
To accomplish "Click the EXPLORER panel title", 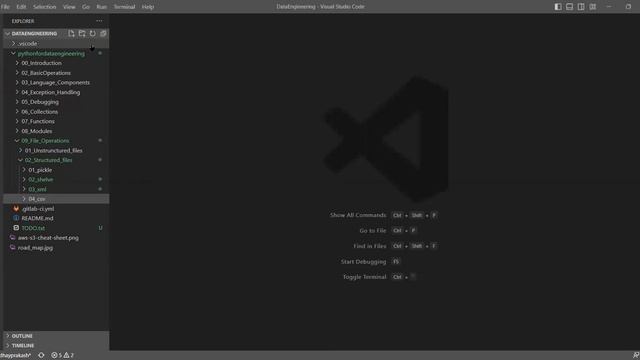I will (23, 21).
